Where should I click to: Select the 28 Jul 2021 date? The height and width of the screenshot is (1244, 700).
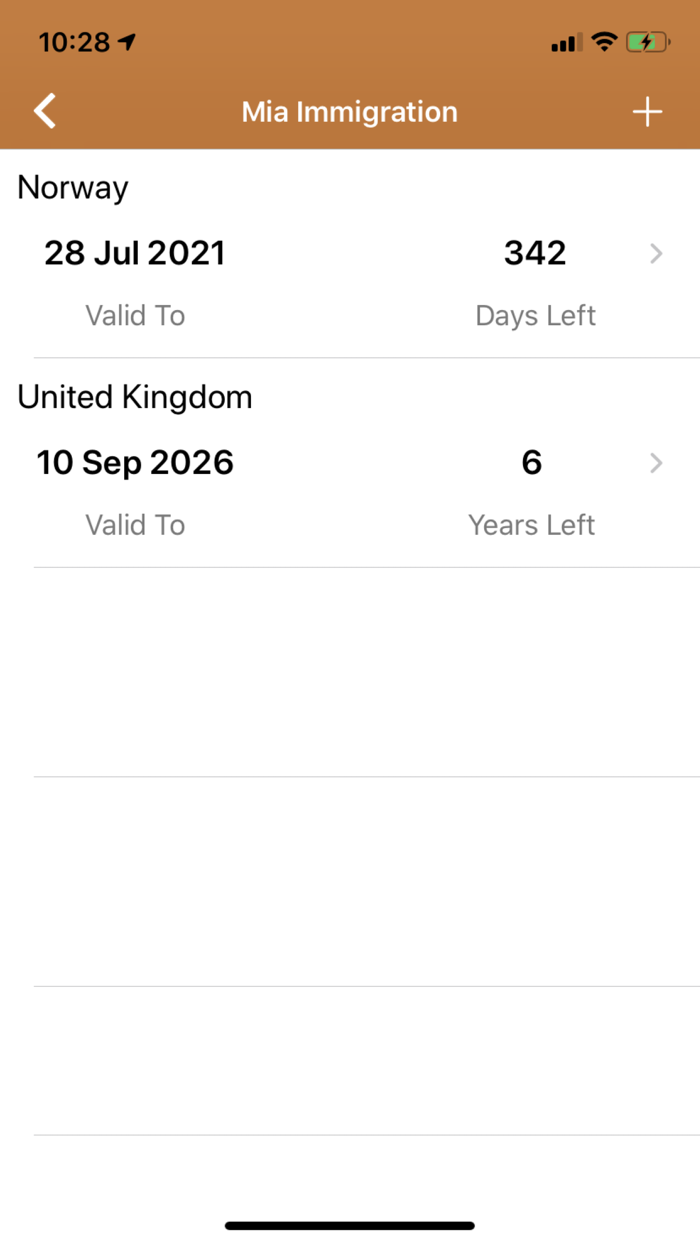(x=135, y=253)
